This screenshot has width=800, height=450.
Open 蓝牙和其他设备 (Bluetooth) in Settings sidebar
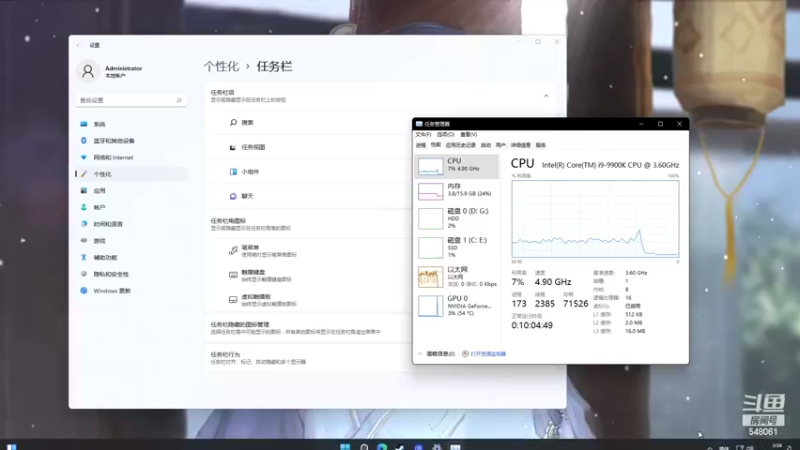[x=131, y=141]
